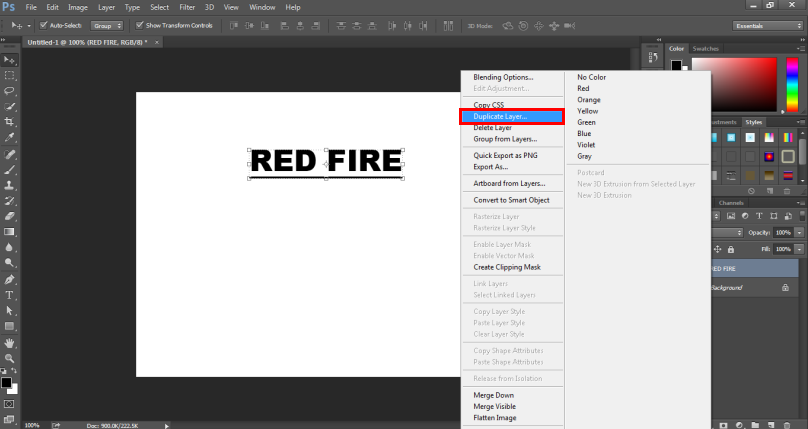
Task: Select the Rectangular Marquee tool
Action: click(9, 76)
